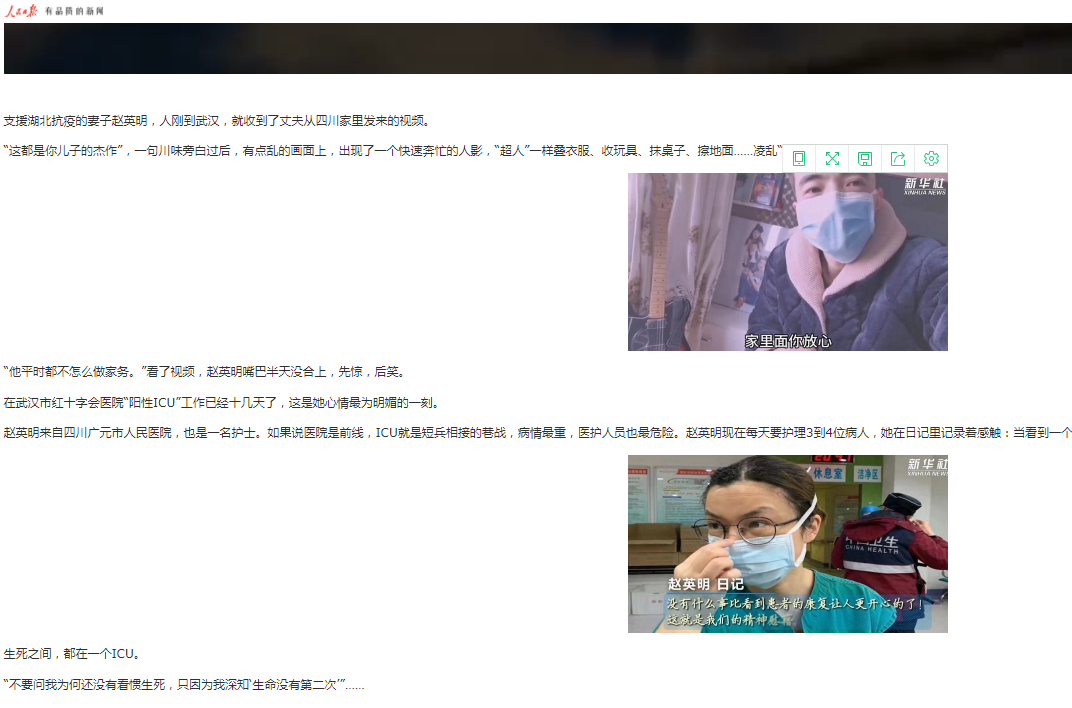
Task: Click the red 人民日报 logo
Action: (21, 11)
